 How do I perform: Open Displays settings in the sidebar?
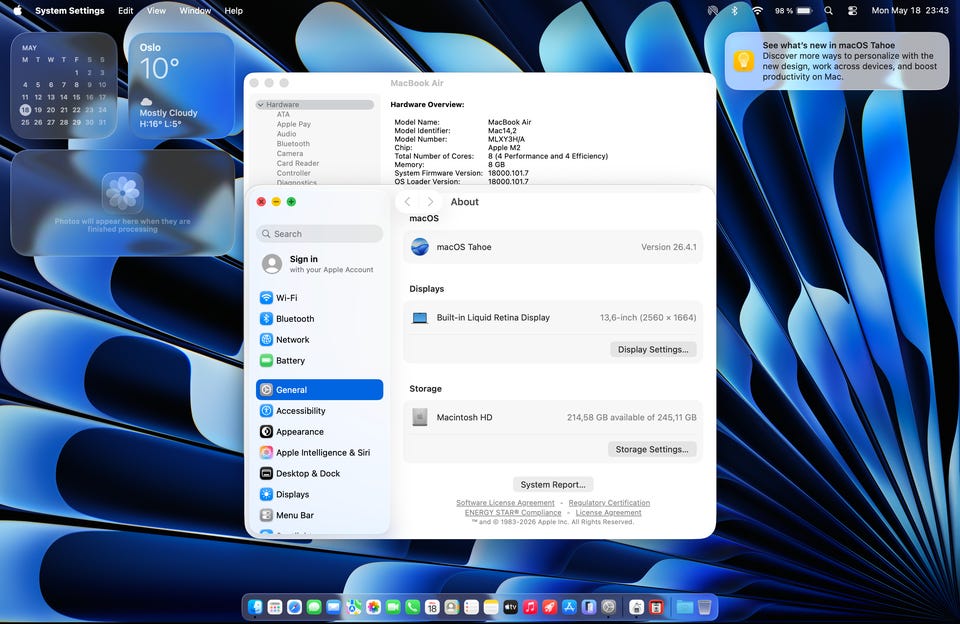pyautogui.click(x=320, y=494)
